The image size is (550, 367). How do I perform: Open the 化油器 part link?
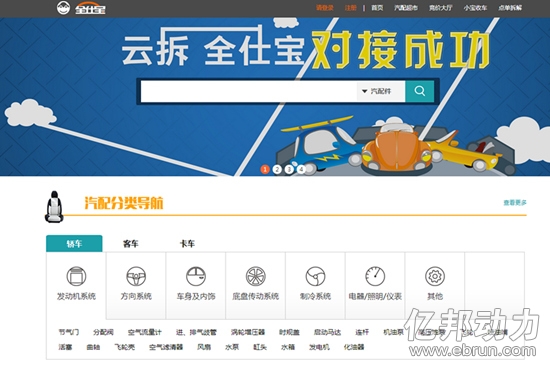pos(354,347)
